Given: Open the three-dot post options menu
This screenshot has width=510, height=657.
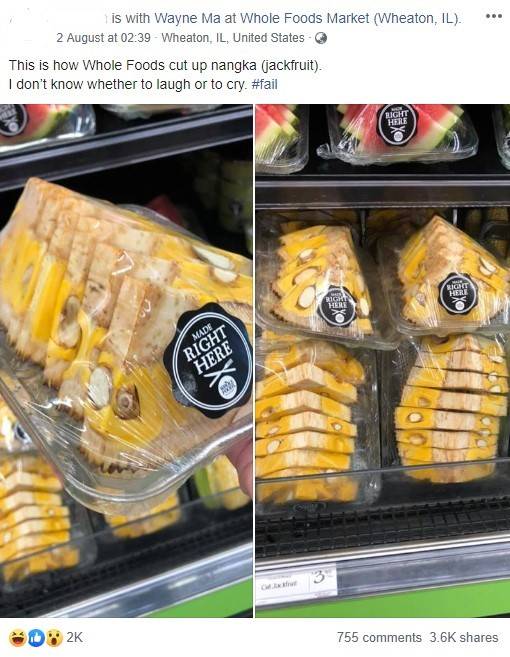Looking at the screenshot, I should [493, 16].
